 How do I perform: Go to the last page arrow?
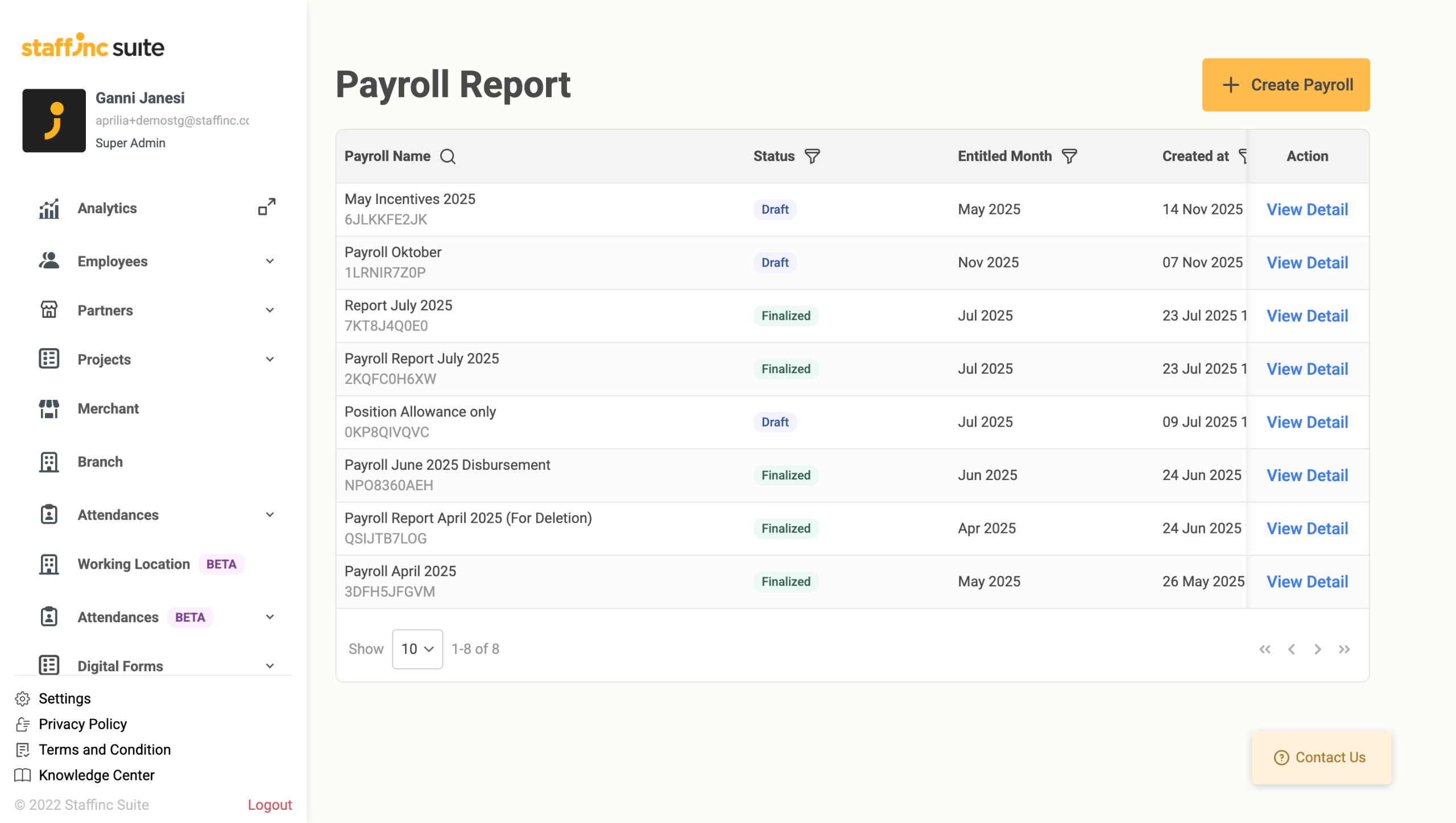(1345, 649)
